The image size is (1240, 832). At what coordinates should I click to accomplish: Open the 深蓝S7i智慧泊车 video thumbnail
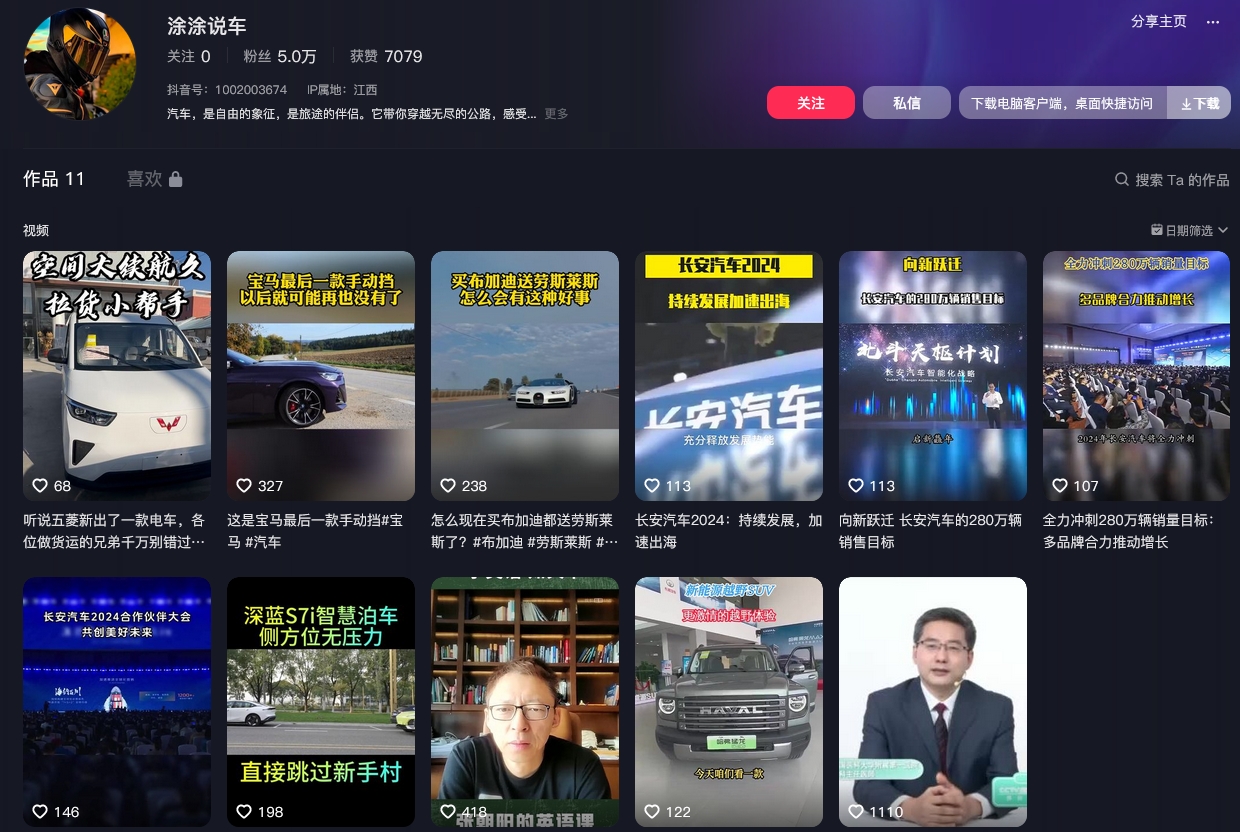[x=321, y=702]
